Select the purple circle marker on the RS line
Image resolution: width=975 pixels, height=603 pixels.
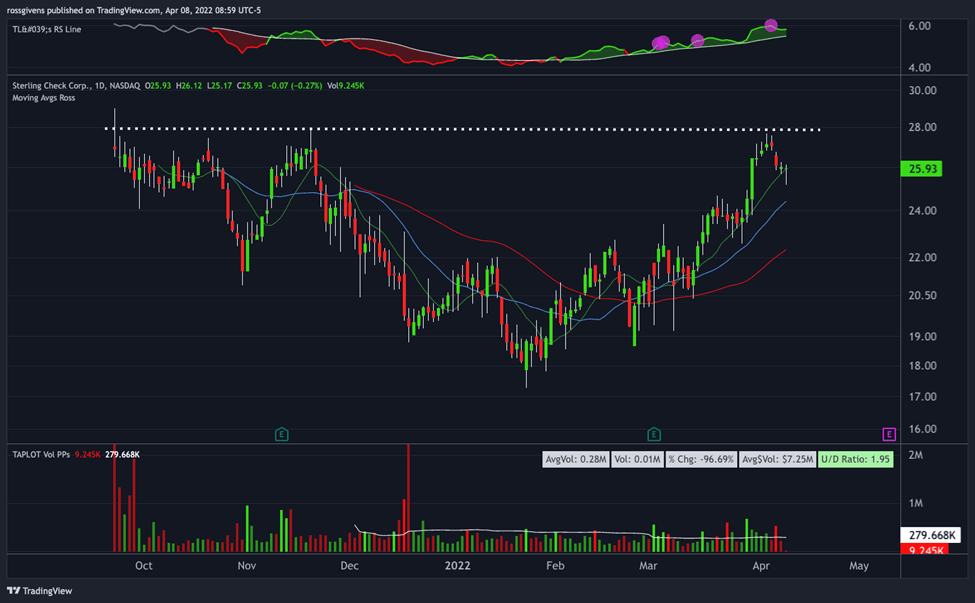pos(660,43)
